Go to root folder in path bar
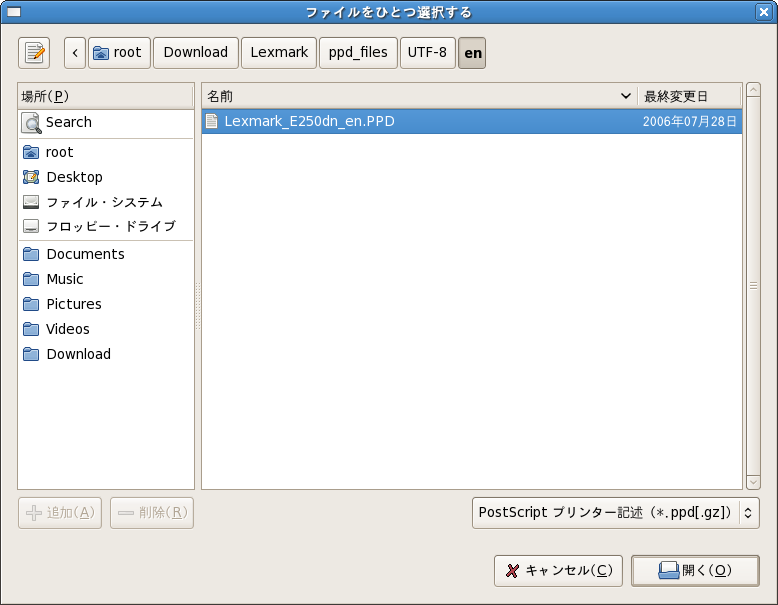The image size is (778, 605). coord(119,53)
